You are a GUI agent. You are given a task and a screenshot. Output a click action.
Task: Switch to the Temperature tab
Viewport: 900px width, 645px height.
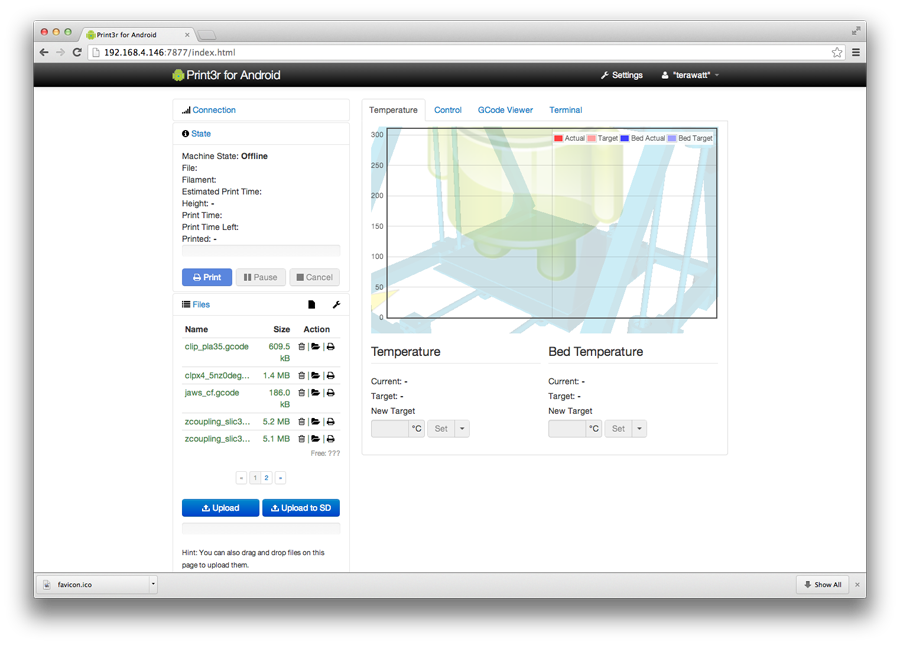pos(393,110)
